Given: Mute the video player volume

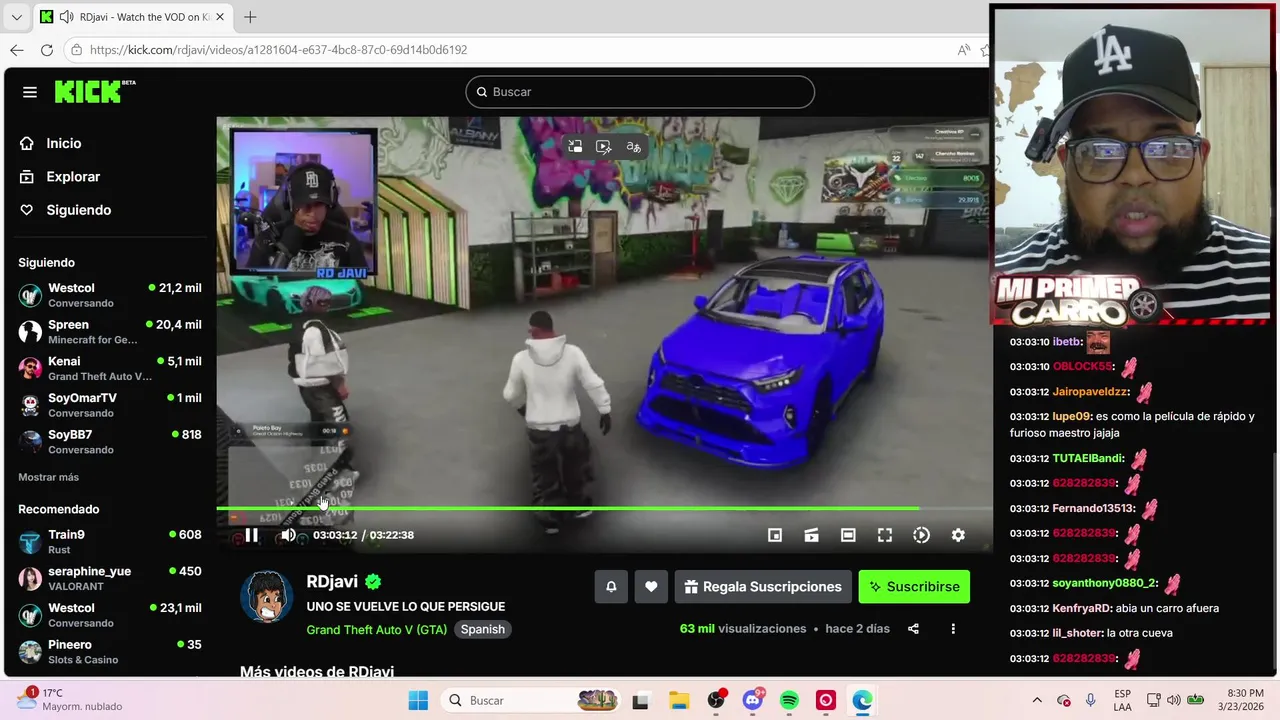Looking at the screenshot, I should point(288,535).
